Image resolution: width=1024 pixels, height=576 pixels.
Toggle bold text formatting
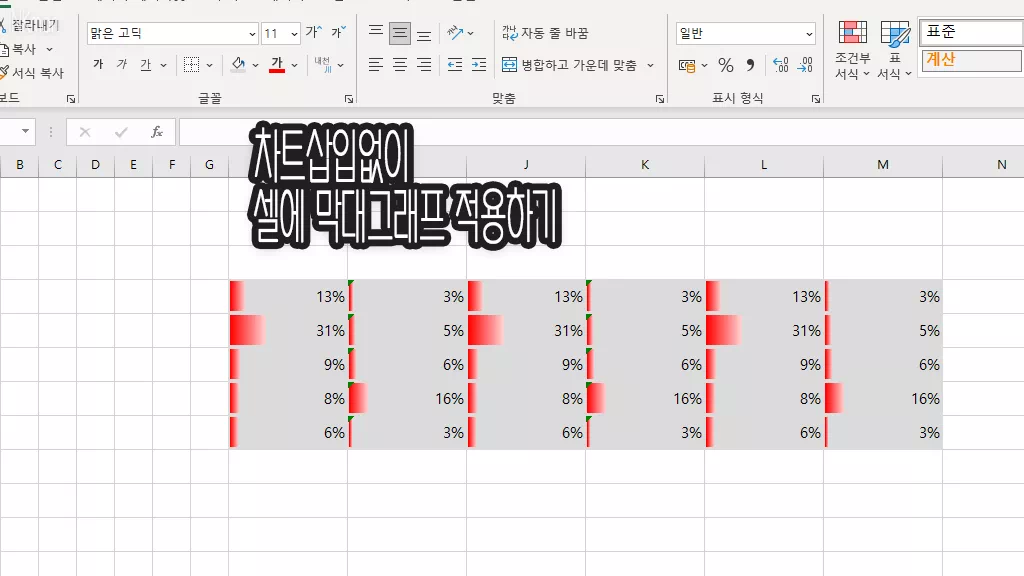(x=98, y=65)
